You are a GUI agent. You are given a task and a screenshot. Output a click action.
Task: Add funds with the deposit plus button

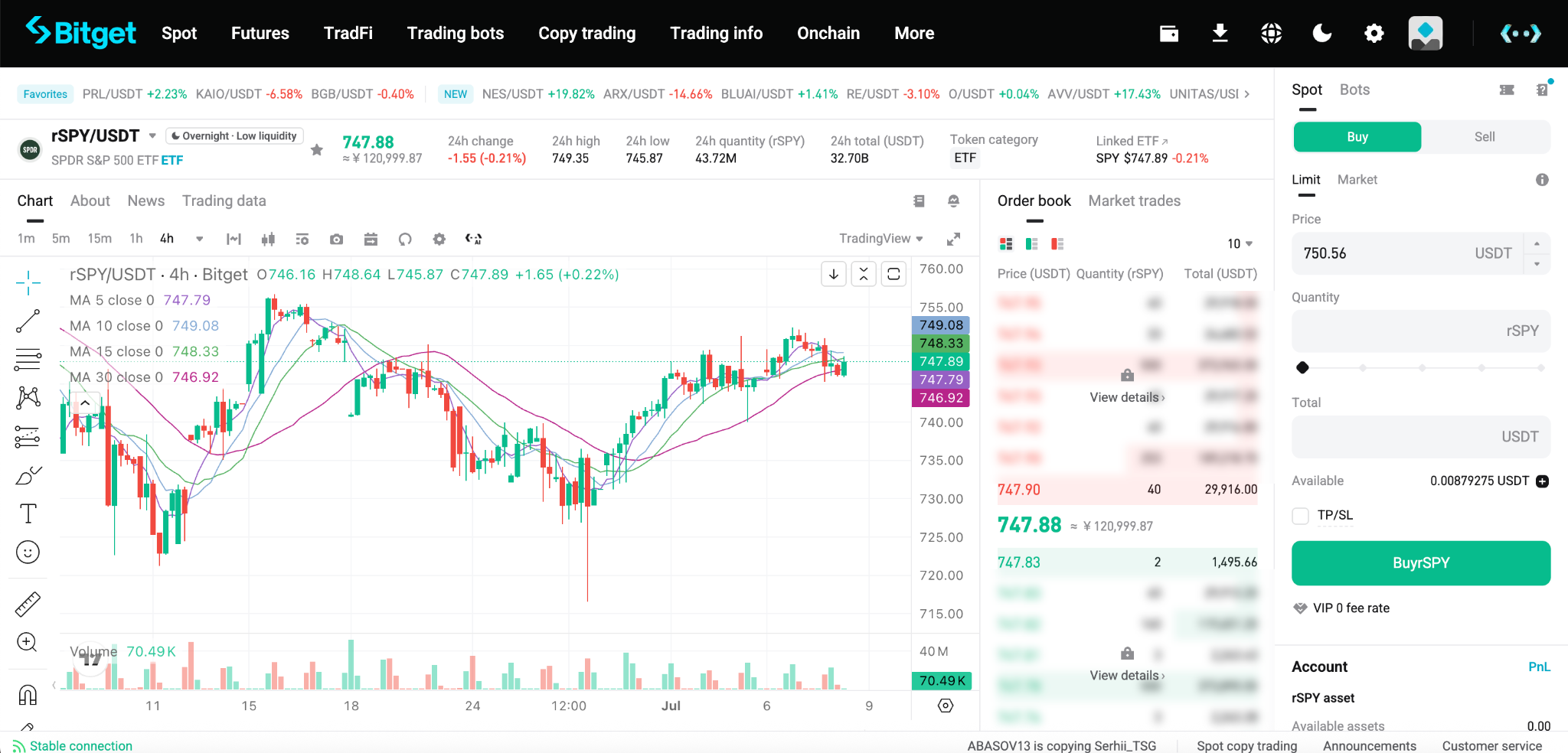point(1543,481)
